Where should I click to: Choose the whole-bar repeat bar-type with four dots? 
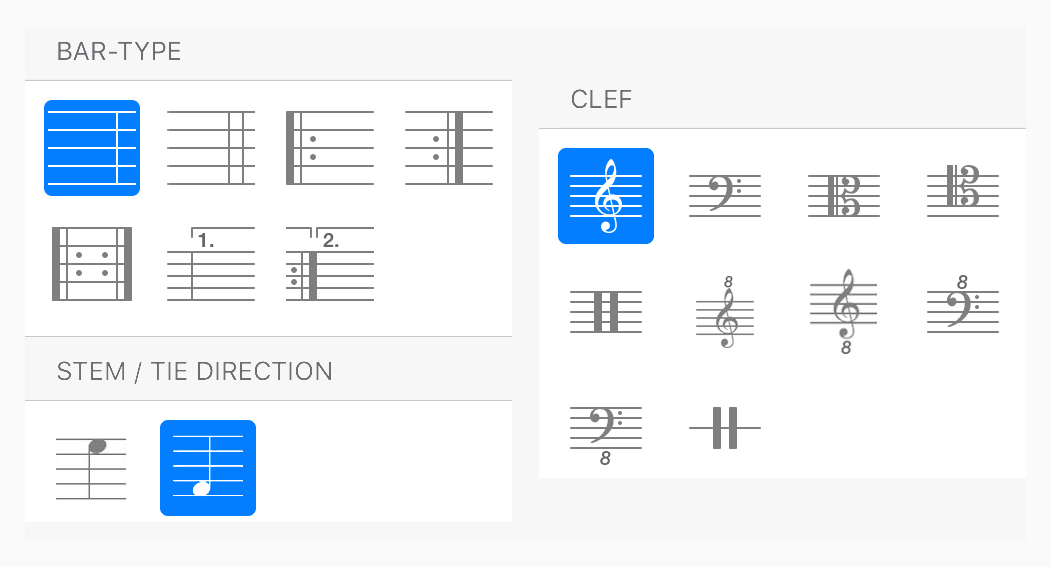coord(92,264)
